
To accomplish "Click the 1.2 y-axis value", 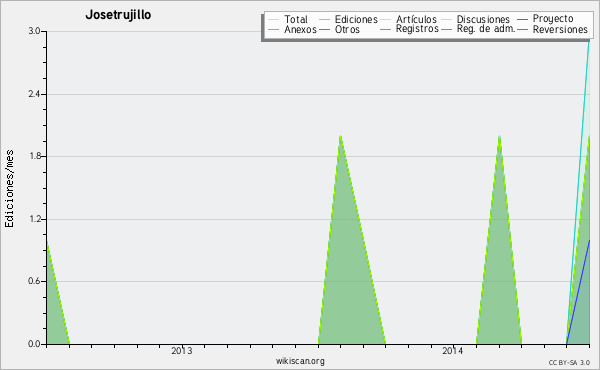I will click(x=34, y=219).
